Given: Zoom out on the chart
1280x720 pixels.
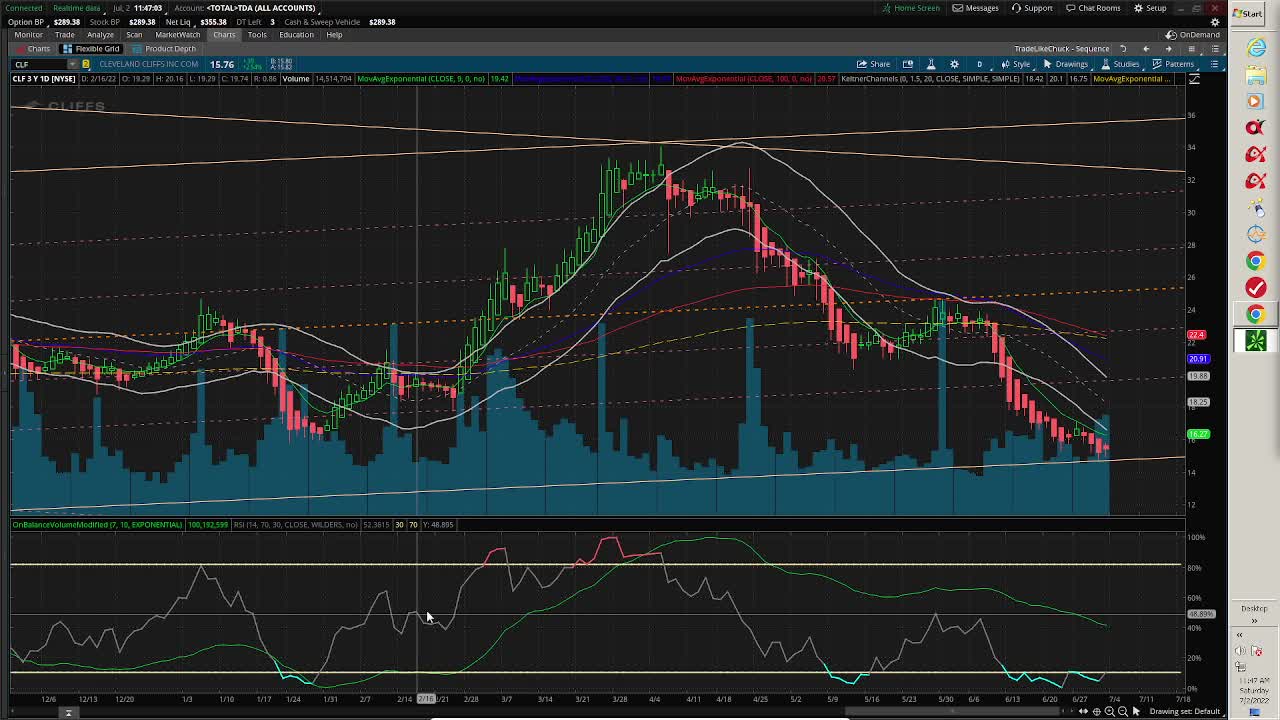Looking at the screenshot, I should tap(1123, 711).
